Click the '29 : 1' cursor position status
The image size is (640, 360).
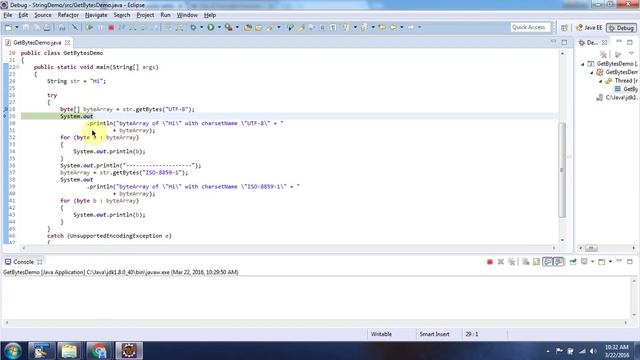click(471, 334)
